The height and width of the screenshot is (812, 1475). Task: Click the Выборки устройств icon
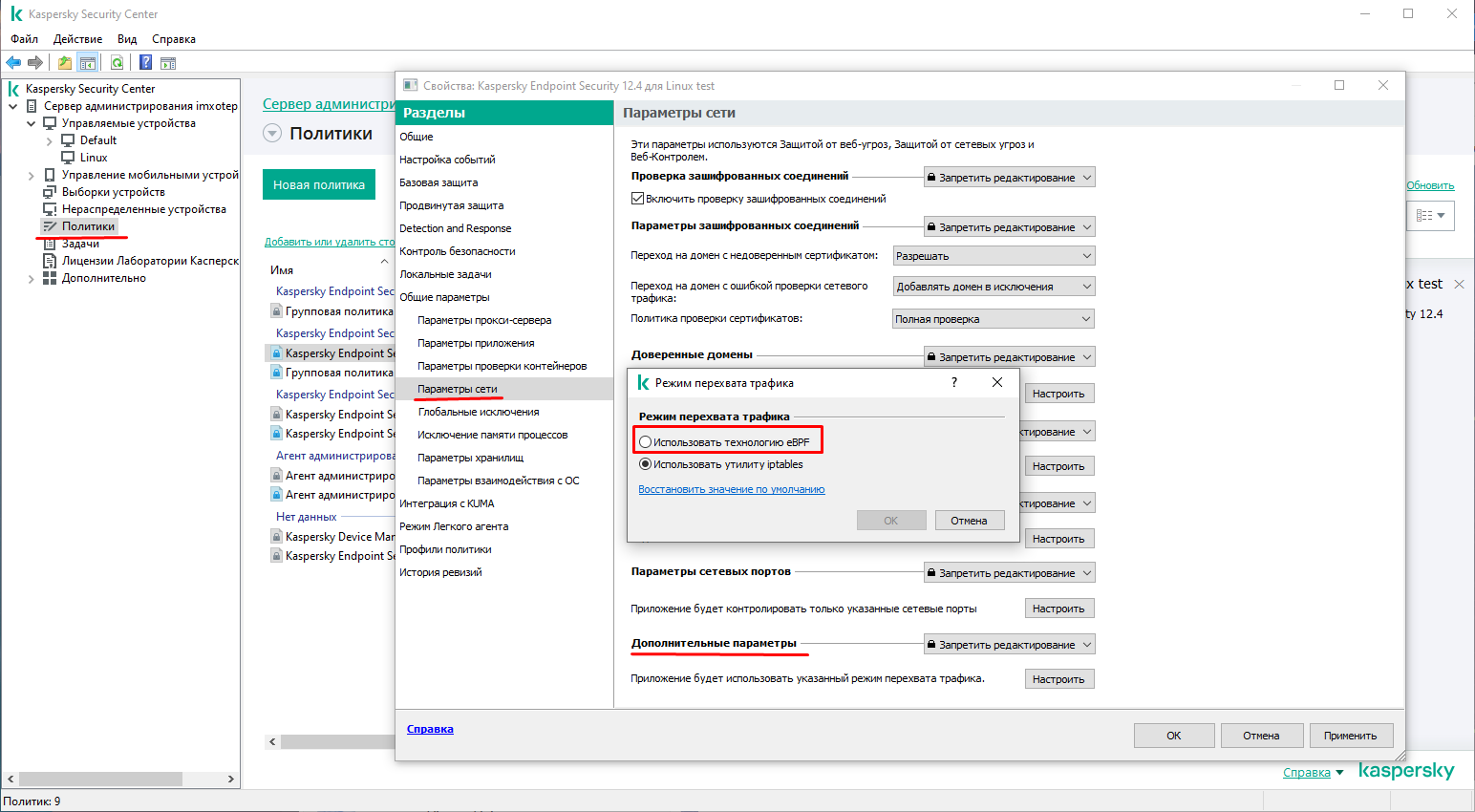pyautogui.click(x=50, y=192)
